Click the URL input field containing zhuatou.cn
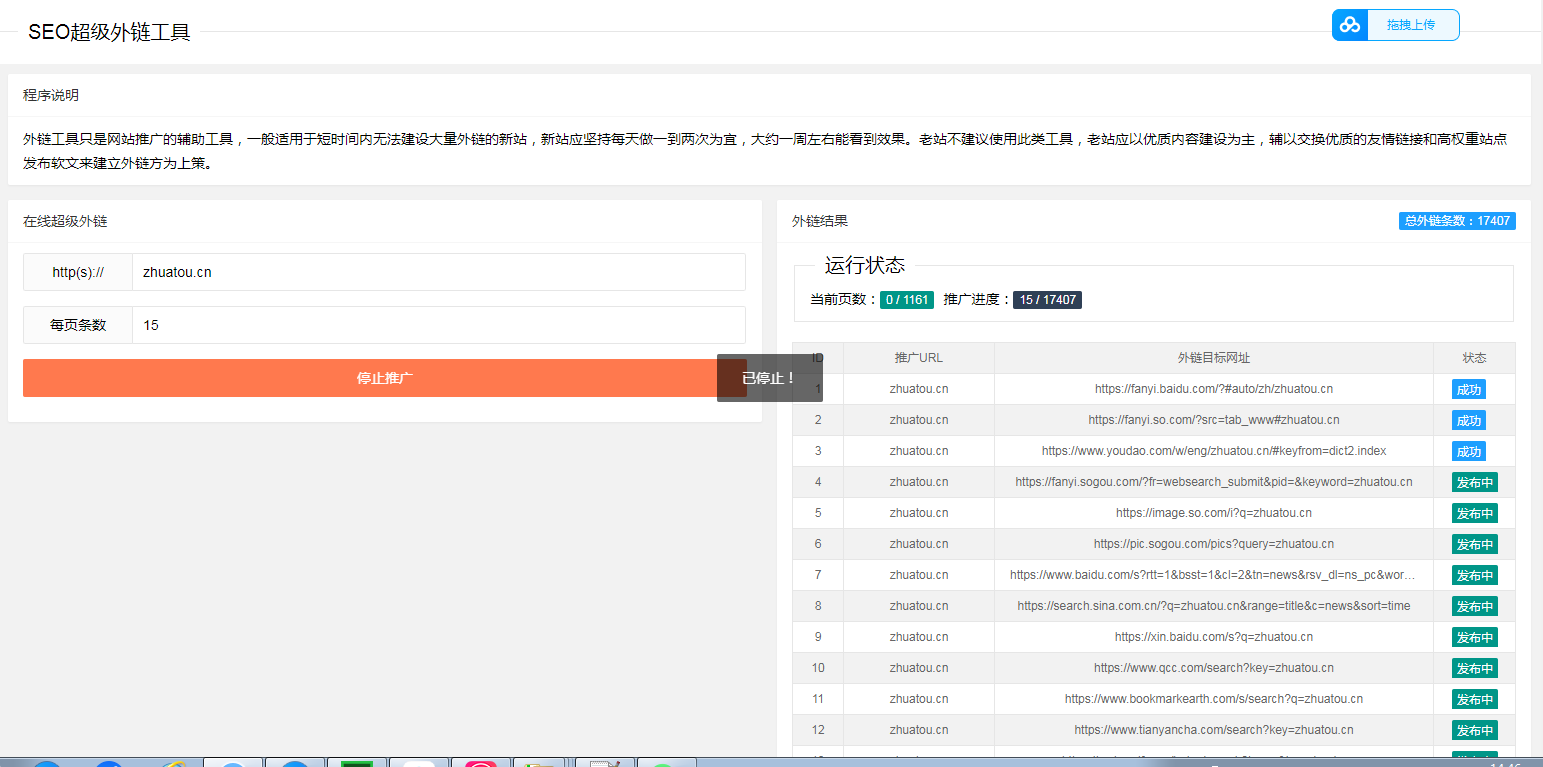 (x=438, y=272)
